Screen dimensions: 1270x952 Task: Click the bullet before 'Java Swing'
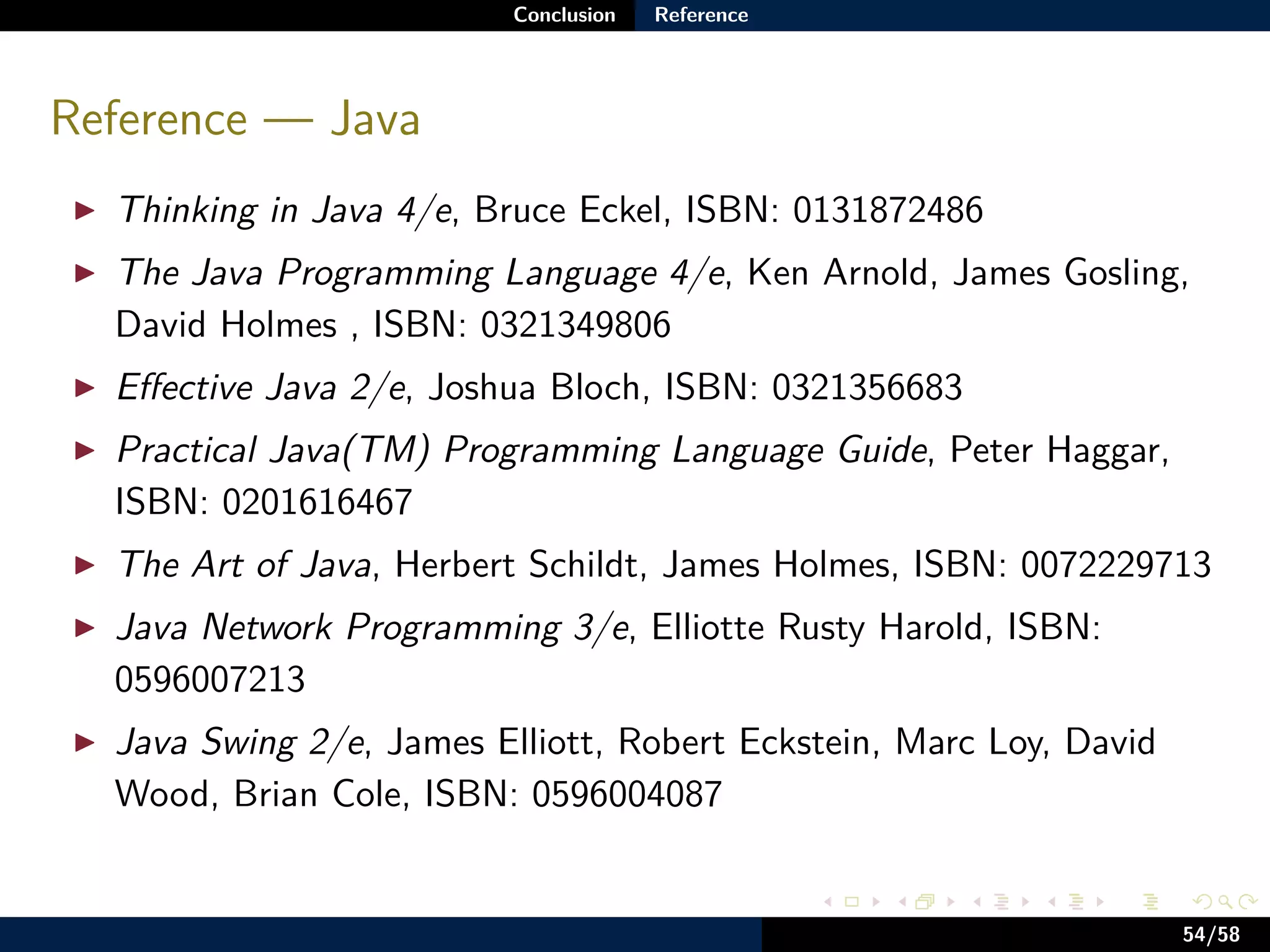click(x=85, y=743)
